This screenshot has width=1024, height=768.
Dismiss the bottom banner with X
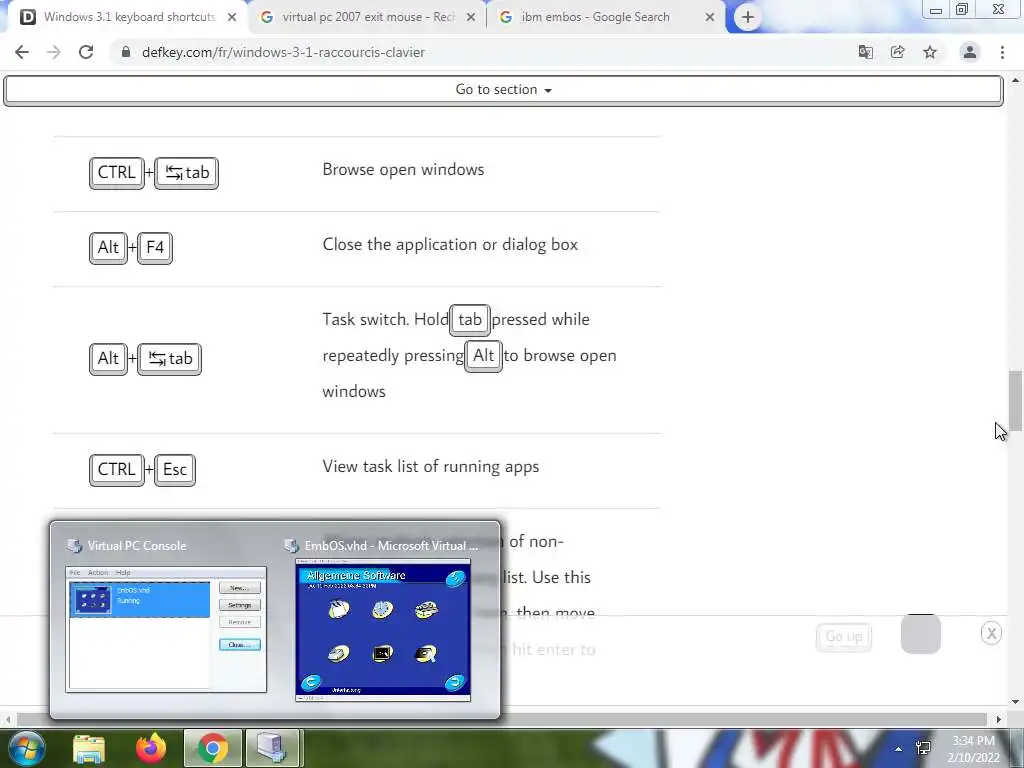tap(991, 633)
